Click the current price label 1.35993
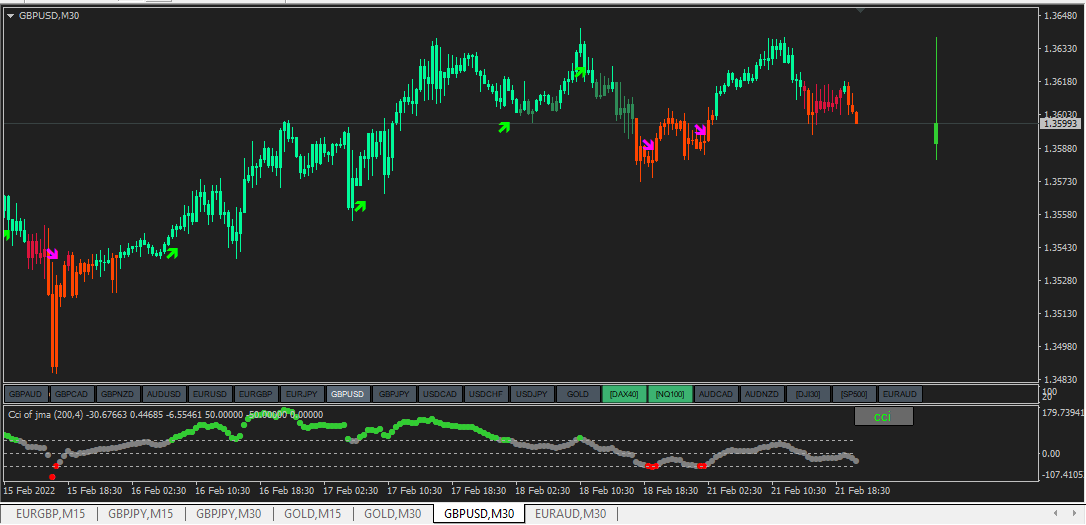 coord(1060,123)
